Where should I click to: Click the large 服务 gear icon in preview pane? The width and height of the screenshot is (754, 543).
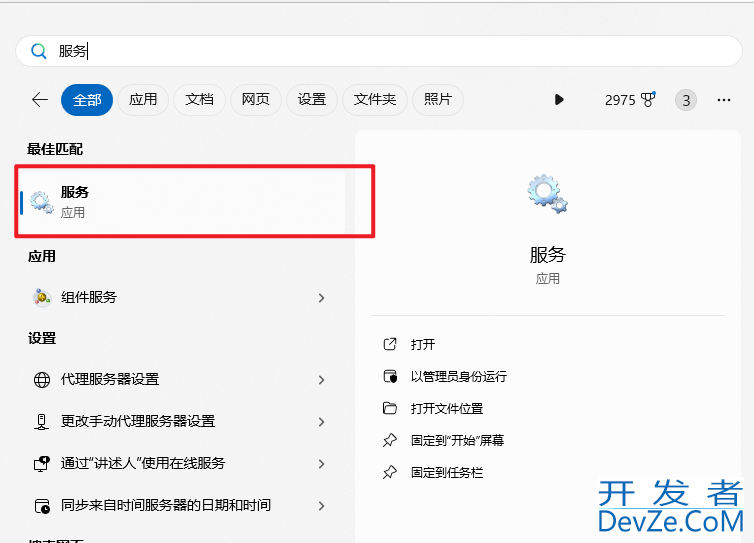click(x=547, y=193)
